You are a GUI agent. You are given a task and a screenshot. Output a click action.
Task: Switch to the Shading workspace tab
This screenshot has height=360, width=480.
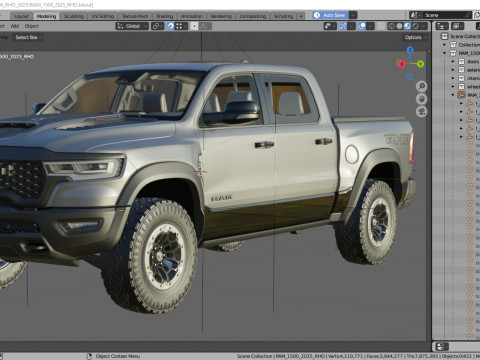point(165,16)
